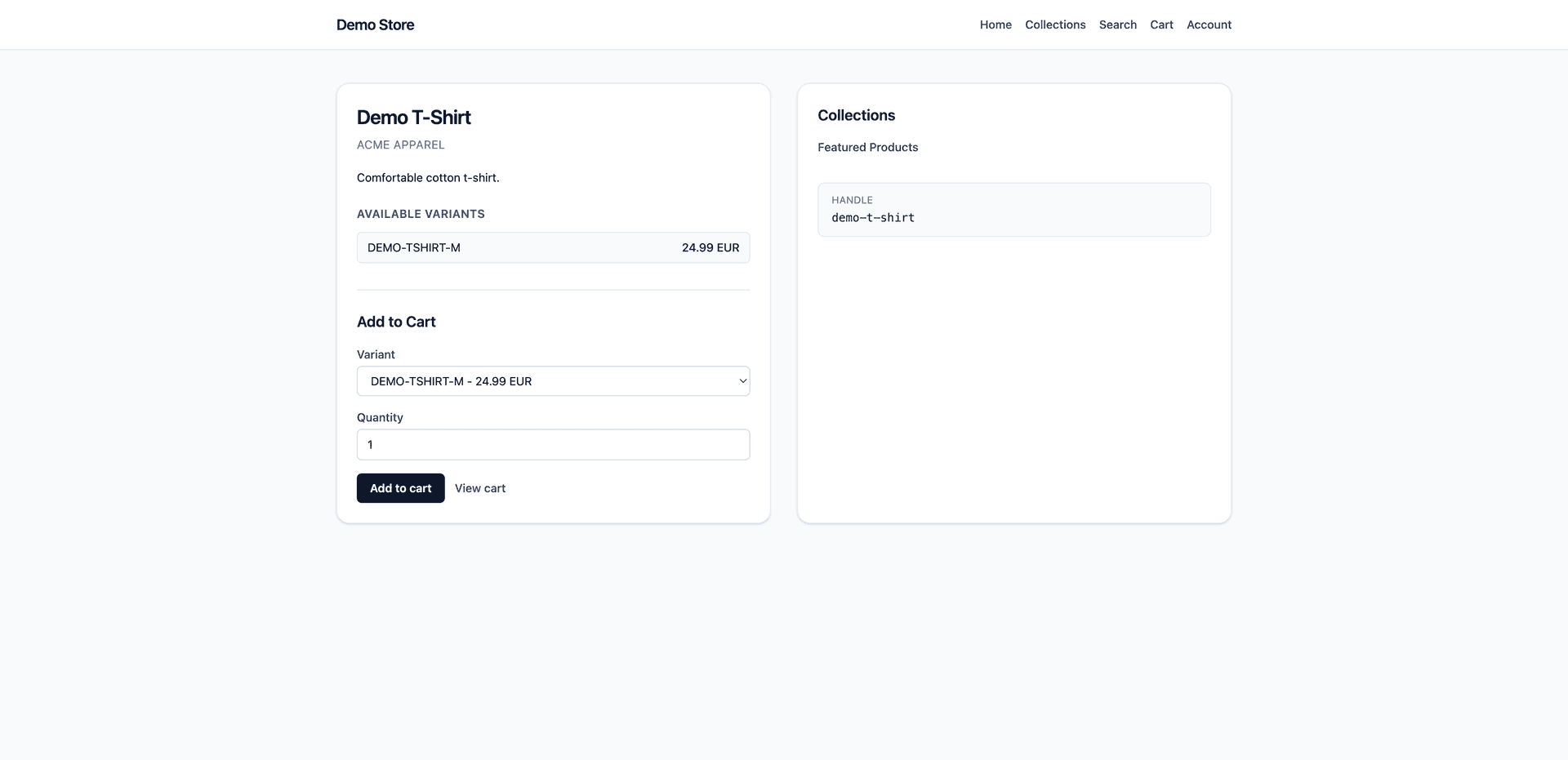Screen dimensions: 1568x760
Task: Navigate to the Home page
Action: tap(995, 24)
